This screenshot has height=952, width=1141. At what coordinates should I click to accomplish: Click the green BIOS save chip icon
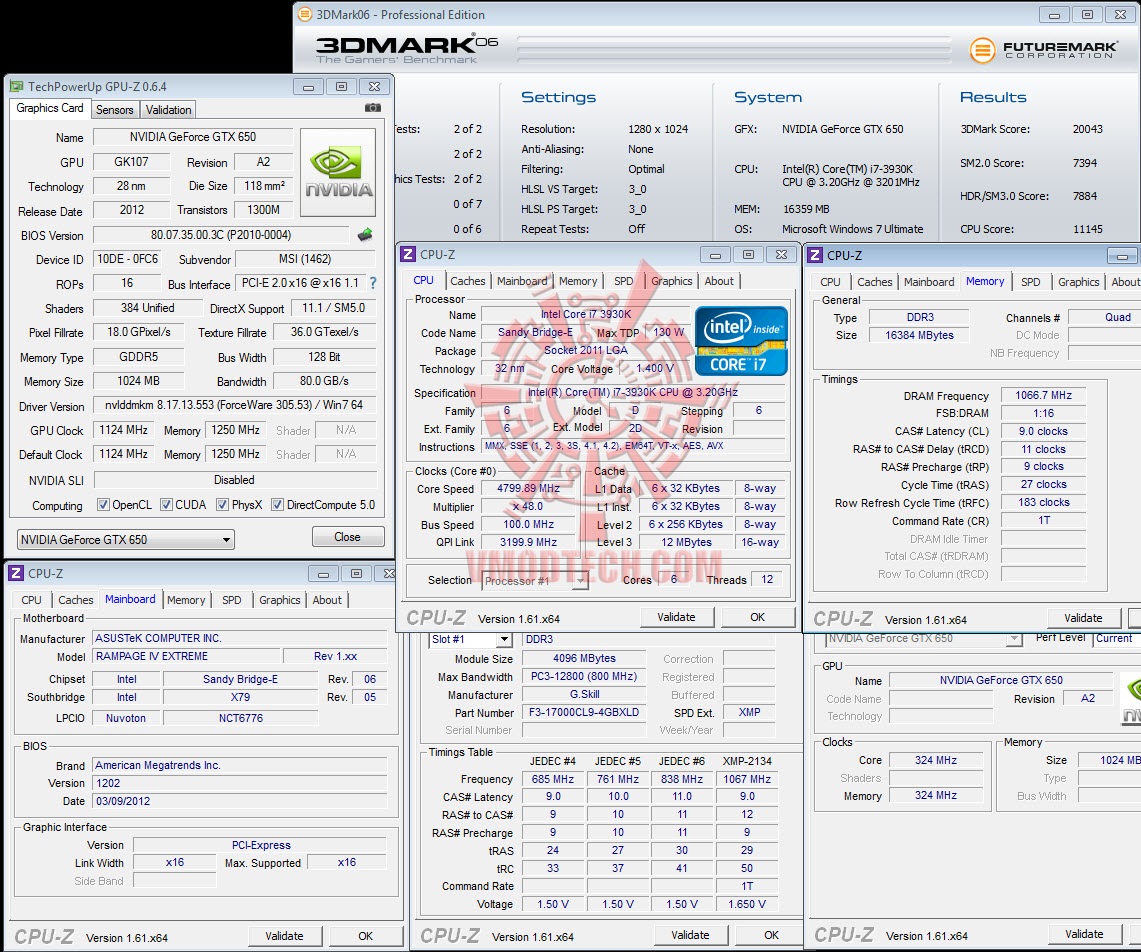[365, 235]
